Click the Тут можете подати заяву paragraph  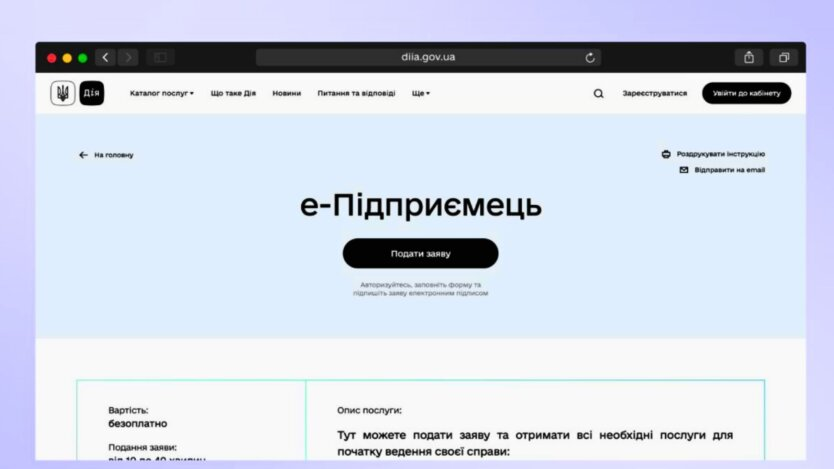(x=535, y=443)
